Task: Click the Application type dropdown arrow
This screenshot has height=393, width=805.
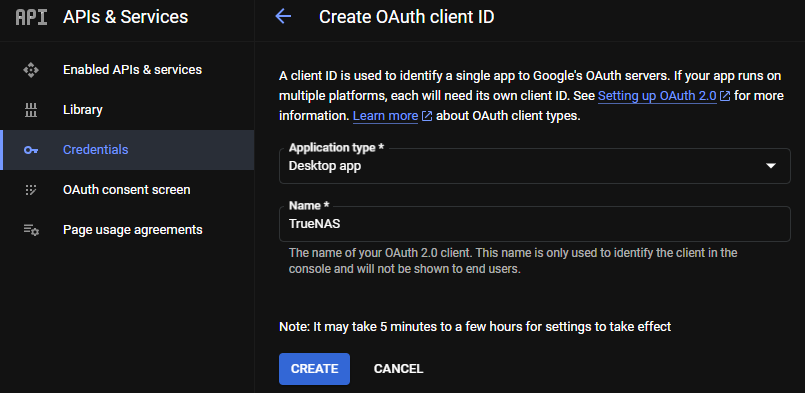Action: (x=771, y=166)
